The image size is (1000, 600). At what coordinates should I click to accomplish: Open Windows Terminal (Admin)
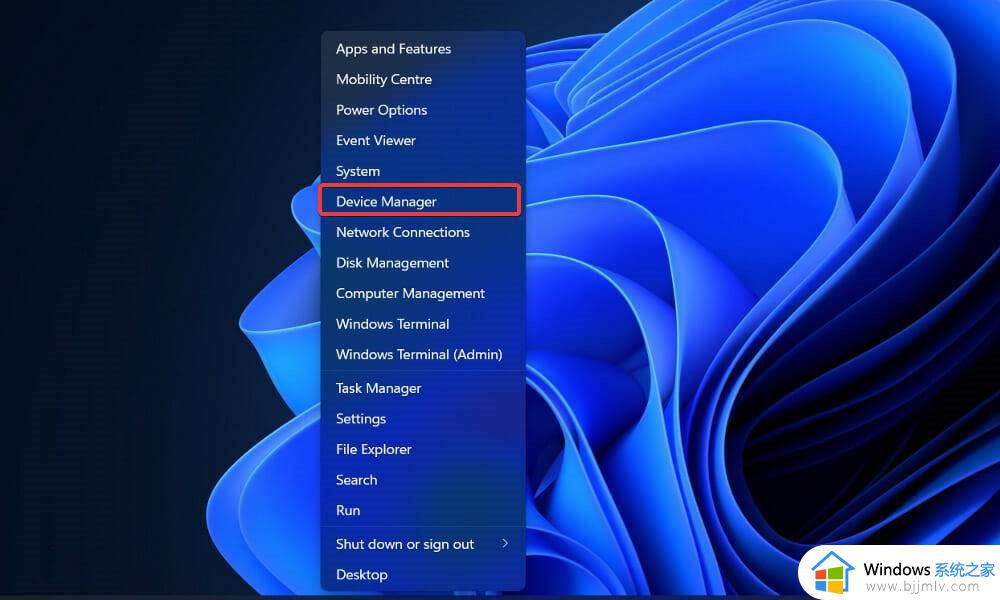(418, 355)
